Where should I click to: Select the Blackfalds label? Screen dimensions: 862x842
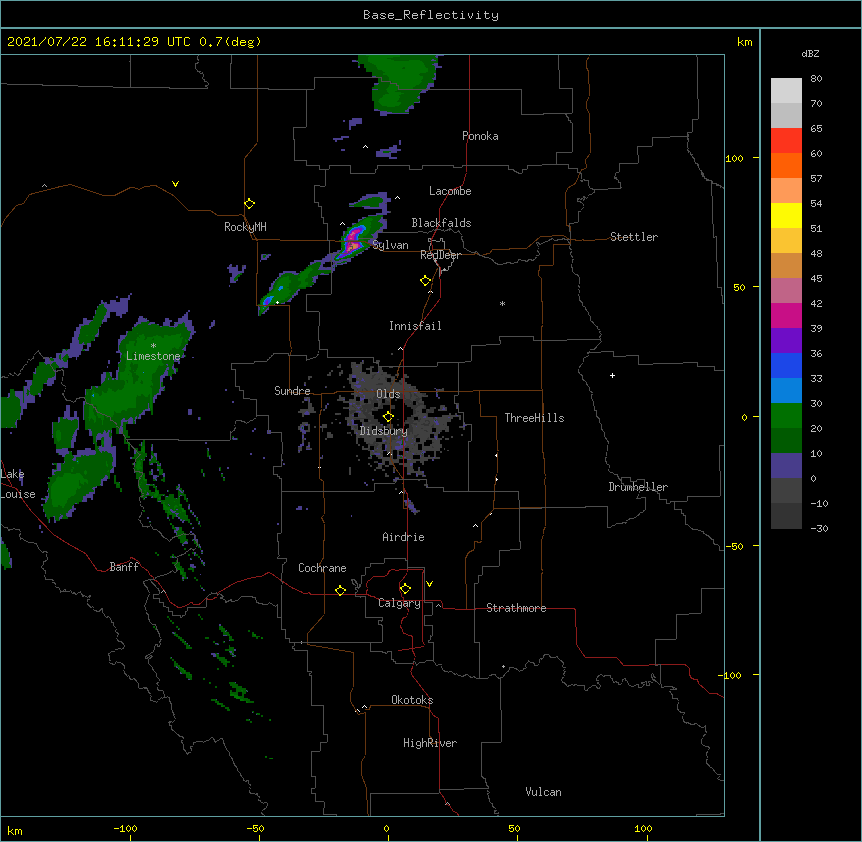[x=441, y=223]
